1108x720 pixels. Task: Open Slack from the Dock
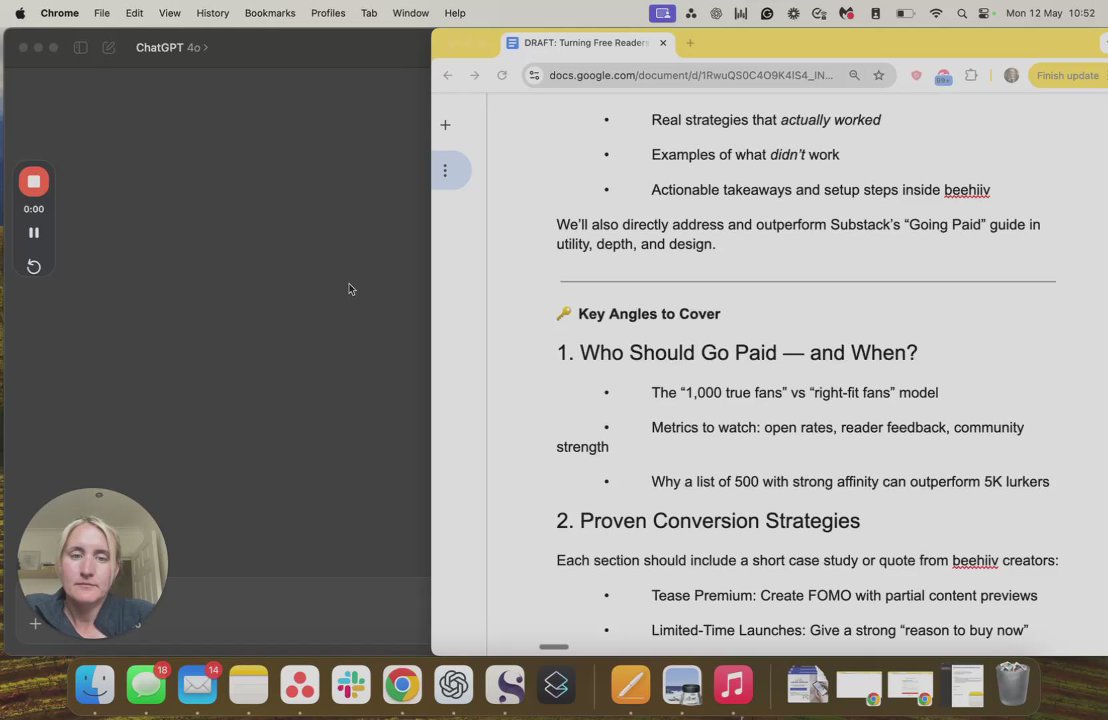point(351,685)
